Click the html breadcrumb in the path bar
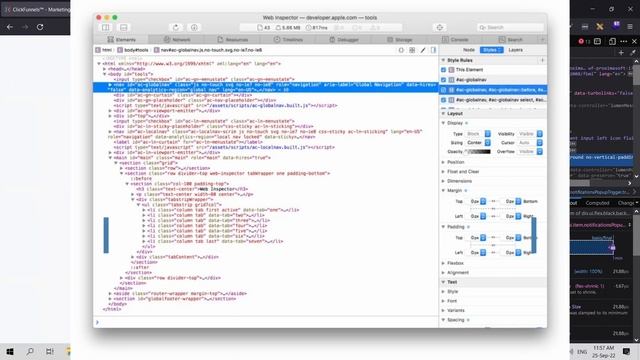Screen dimensions: 640x360 [104, 50]
